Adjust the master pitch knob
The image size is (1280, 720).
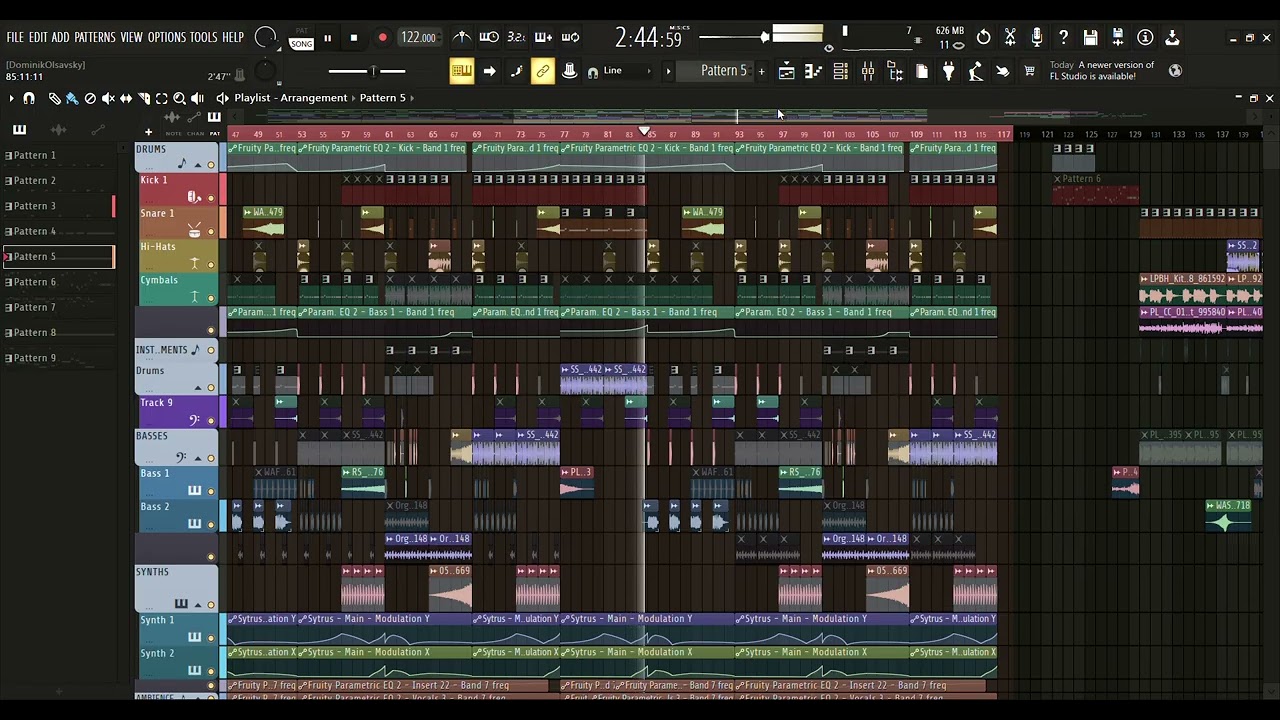point(265,71)
